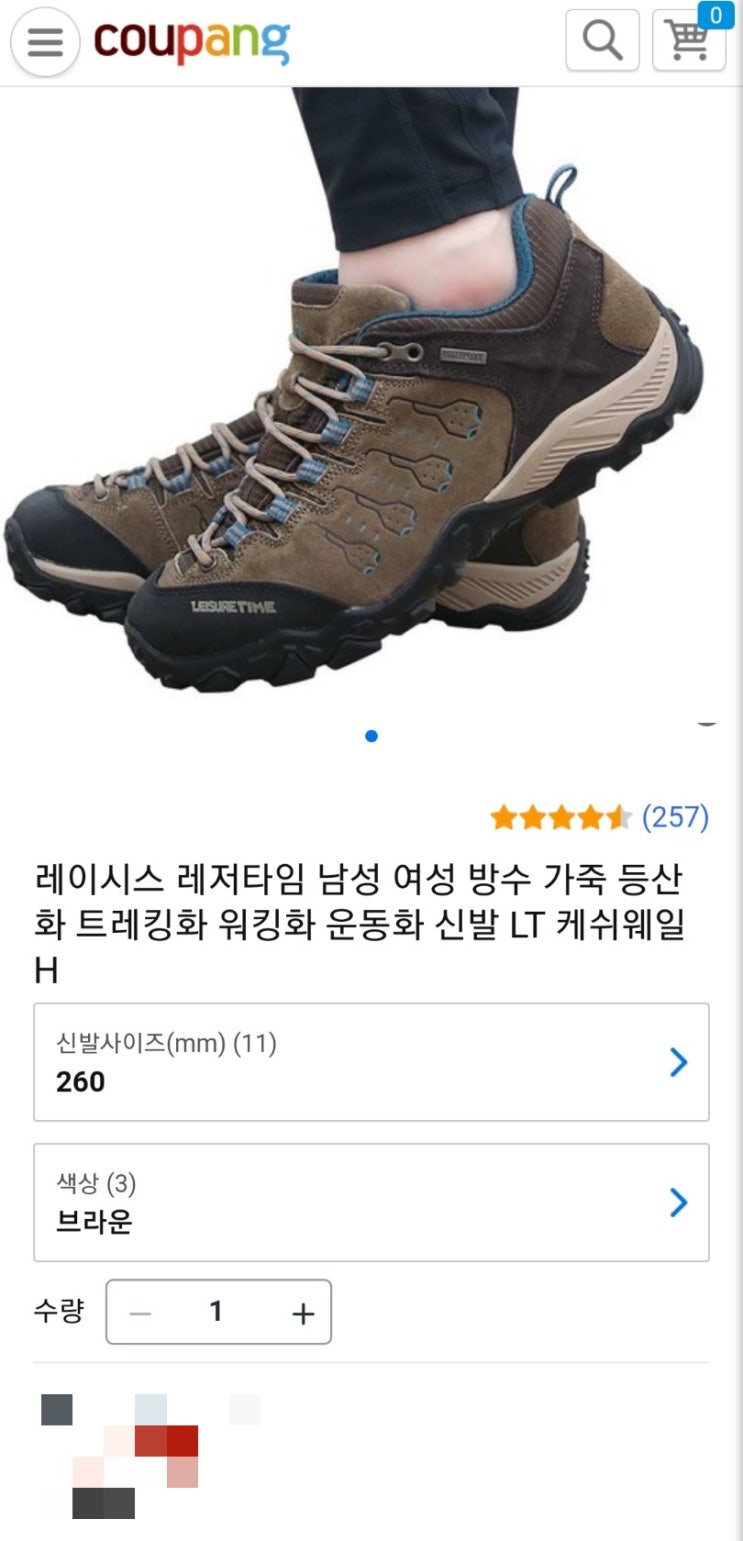Click the pixelated price area

(150, 1456)
